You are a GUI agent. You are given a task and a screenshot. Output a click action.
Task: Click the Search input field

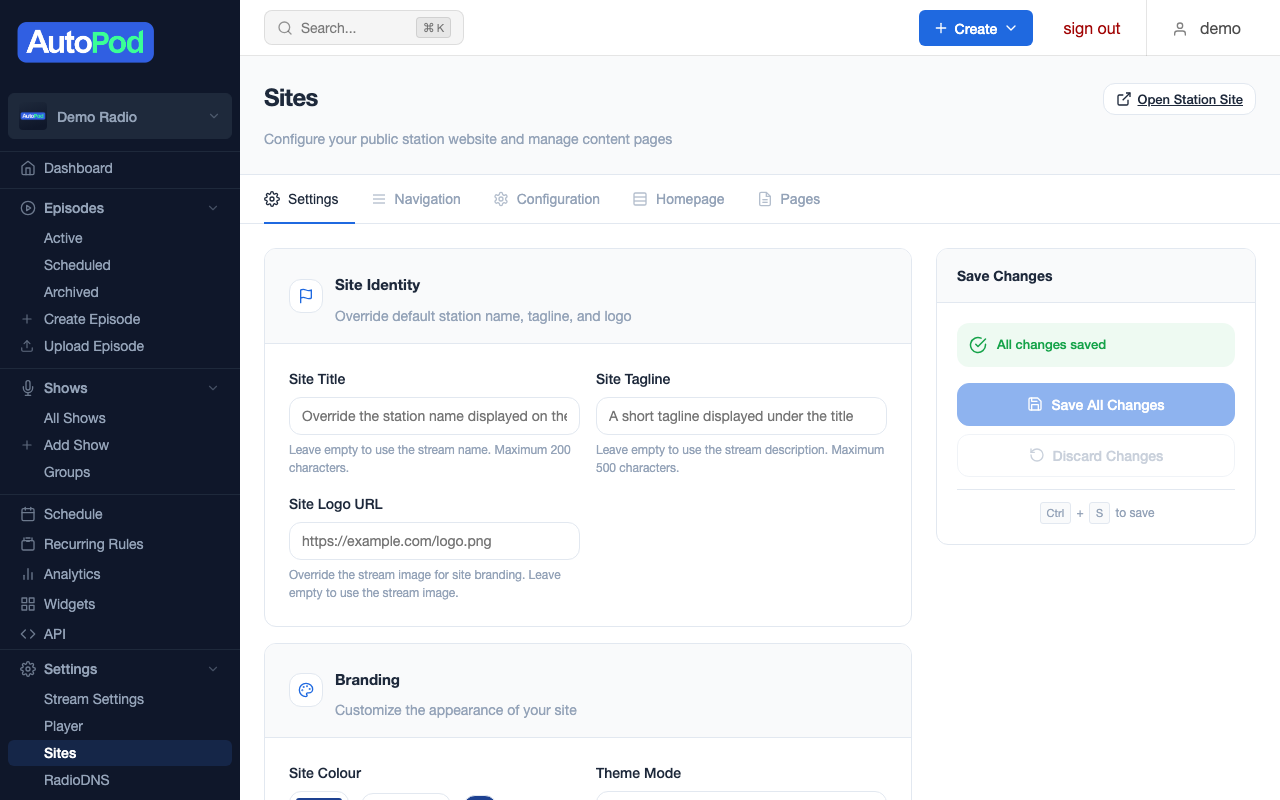[x=363, y=27]
